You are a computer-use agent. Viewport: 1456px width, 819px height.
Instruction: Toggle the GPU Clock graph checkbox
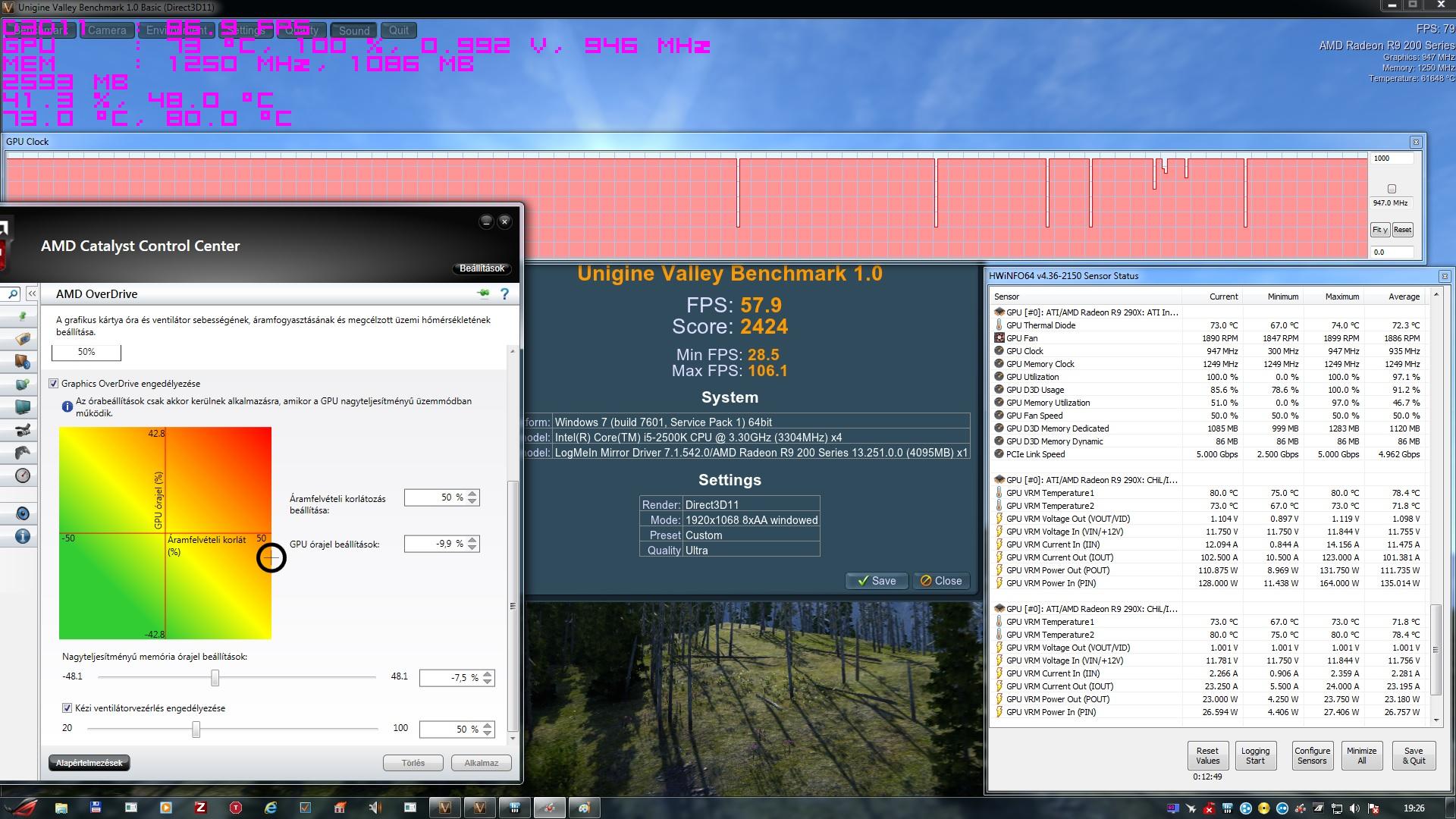coord(1392,189)
